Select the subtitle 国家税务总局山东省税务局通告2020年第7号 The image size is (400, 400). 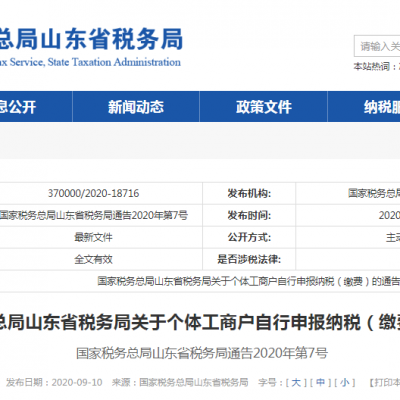click(x=202, y=353)
